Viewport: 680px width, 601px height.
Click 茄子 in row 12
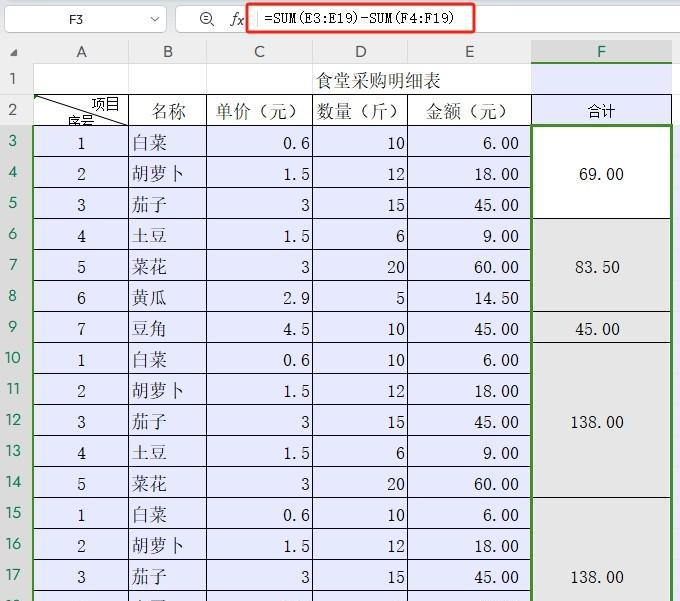(x=168, y=421)
